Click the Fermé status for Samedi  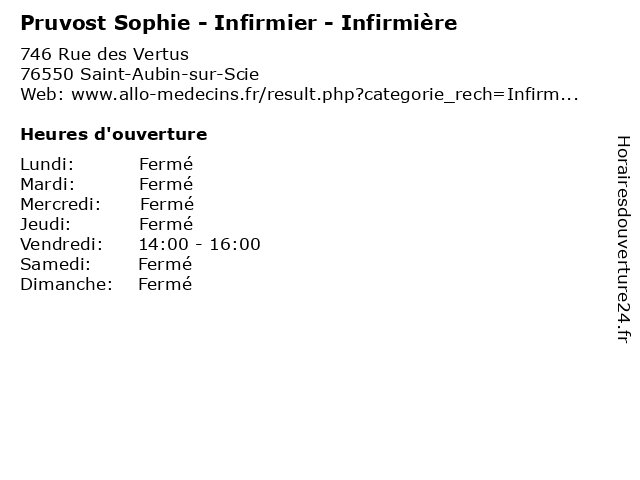[x=165, y=264]
